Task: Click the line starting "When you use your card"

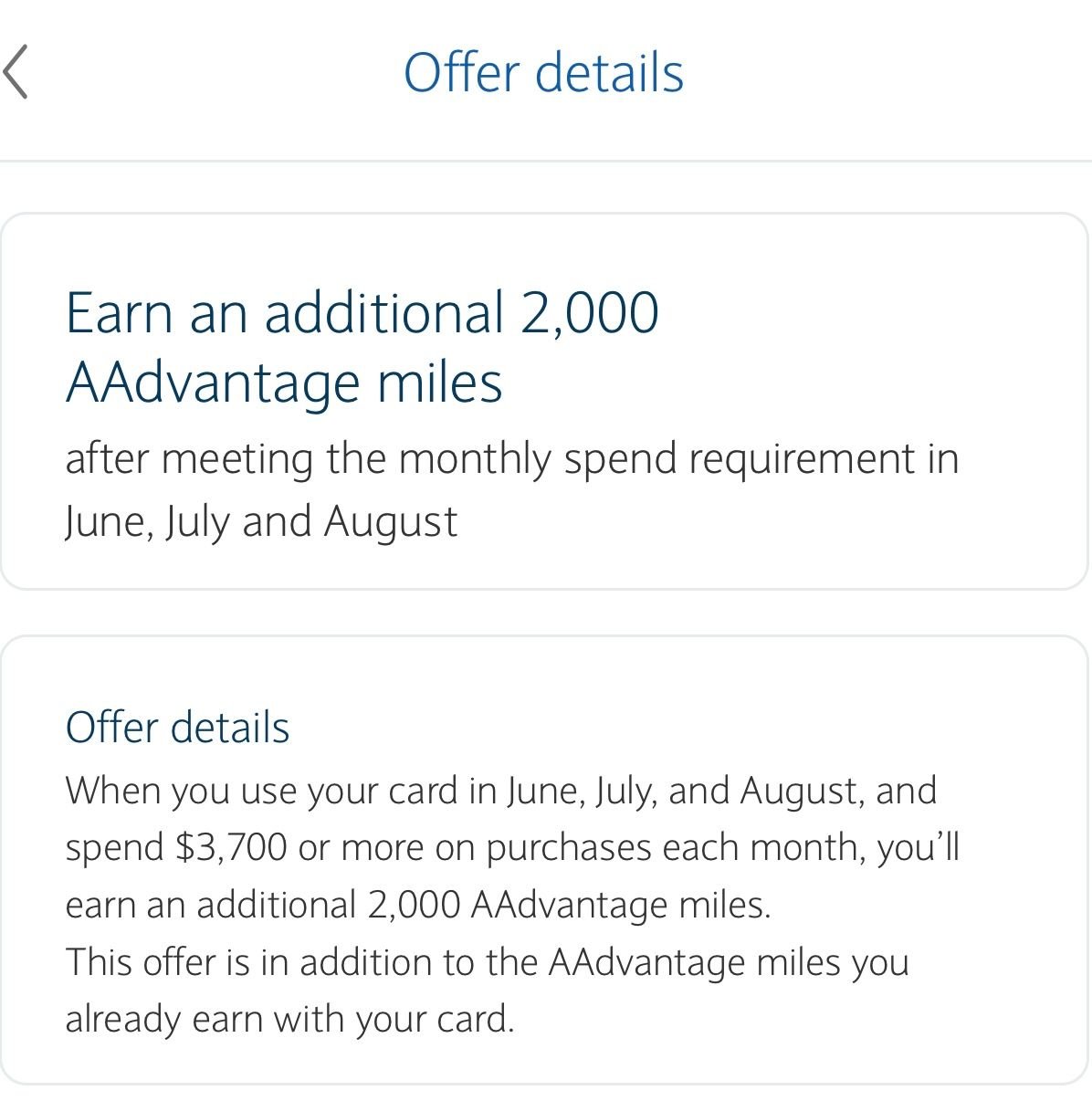Action: coord(500,791)
